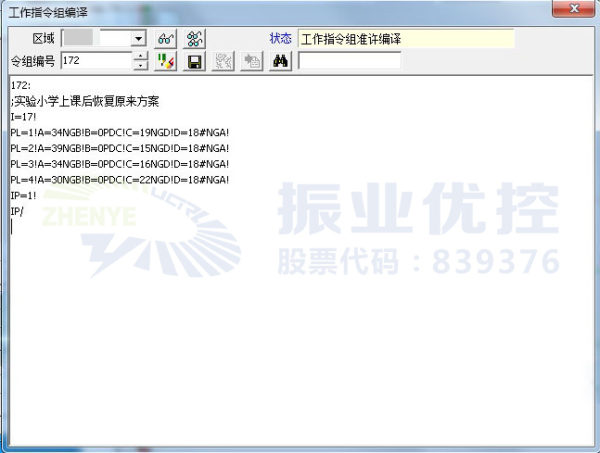Screen dimensions: 600x453
Task: Click the line starting PL=4!A=30NGB
Action: coord(120,179)
